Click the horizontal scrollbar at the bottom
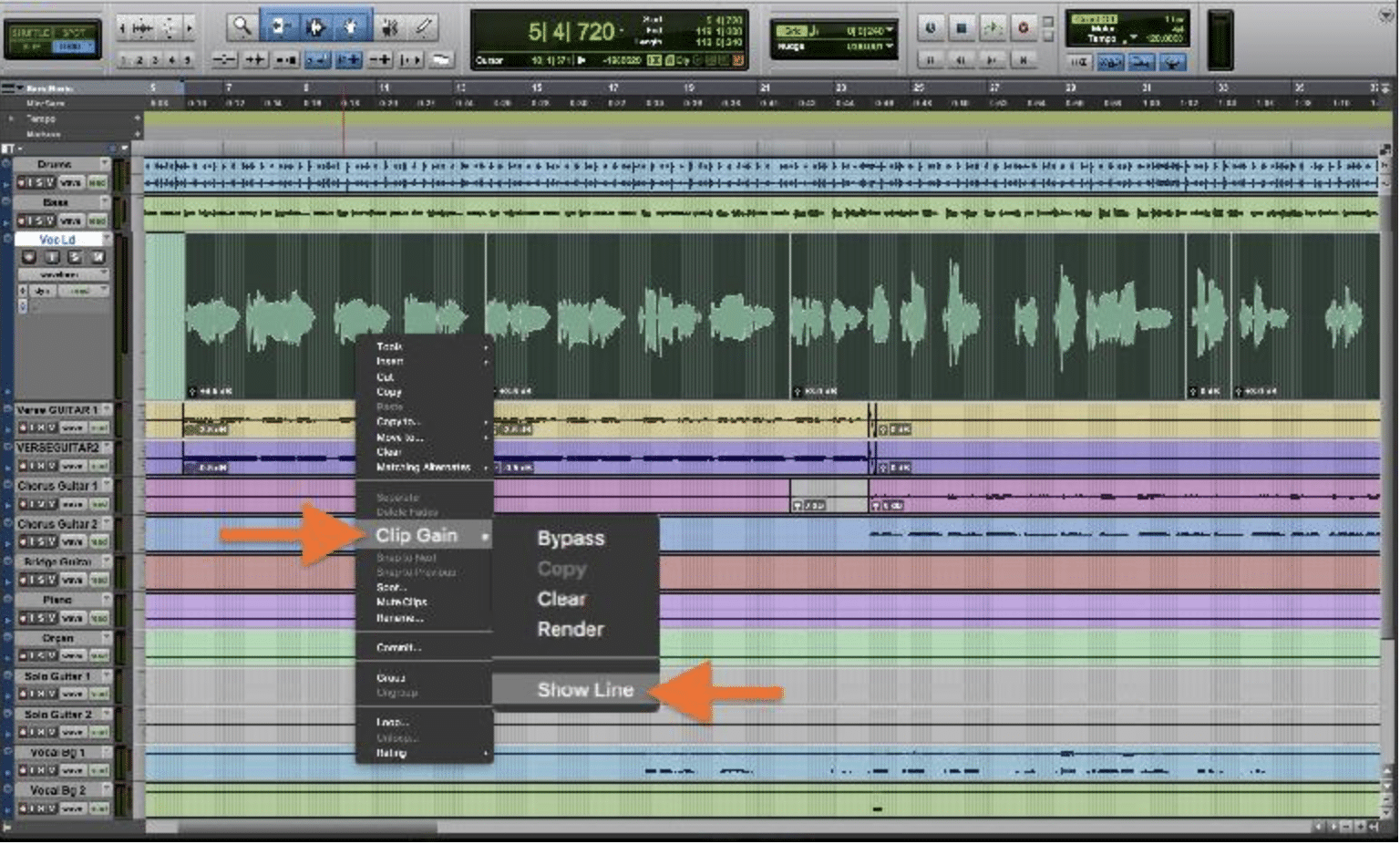This screenshot has height=844, width=1400. (x=306, y=829)
